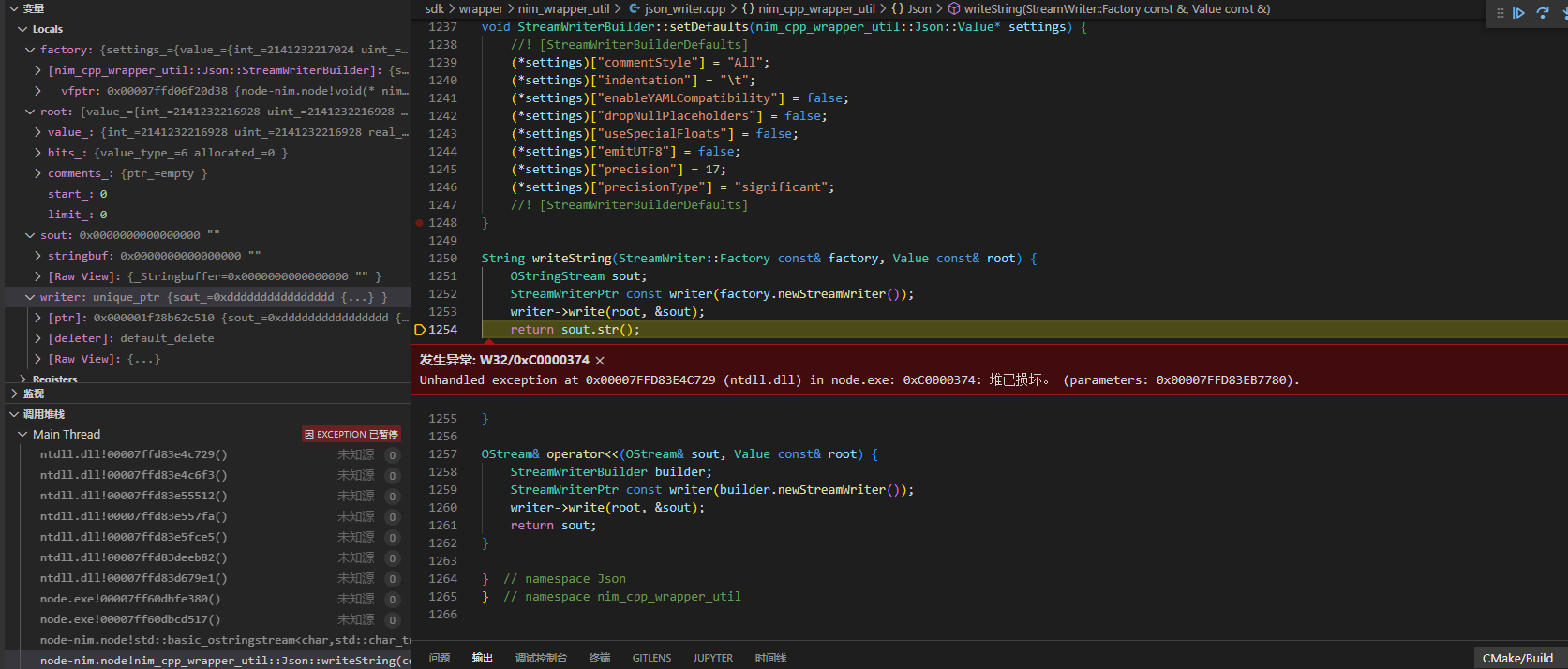Expand the [deleter] entry

coord(37,338)
